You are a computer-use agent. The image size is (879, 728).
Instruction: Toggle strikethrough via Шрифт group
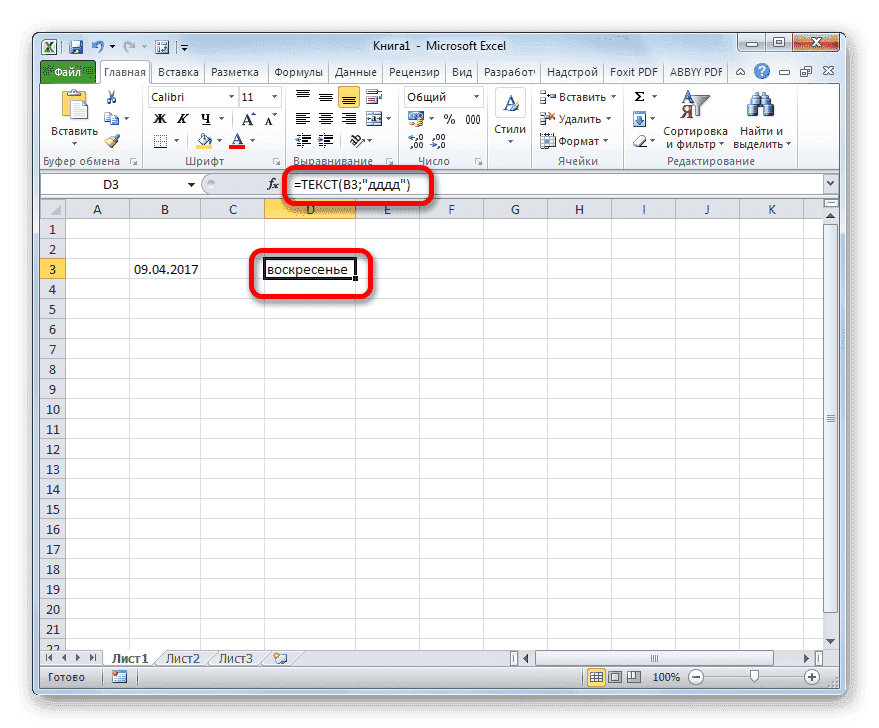click(x=276, y=160)
